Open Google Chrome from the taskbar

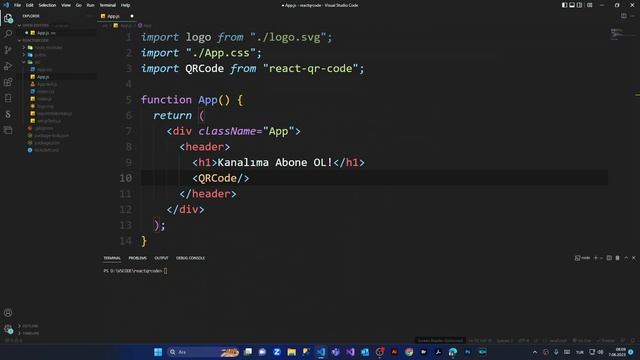coord(409,352)
